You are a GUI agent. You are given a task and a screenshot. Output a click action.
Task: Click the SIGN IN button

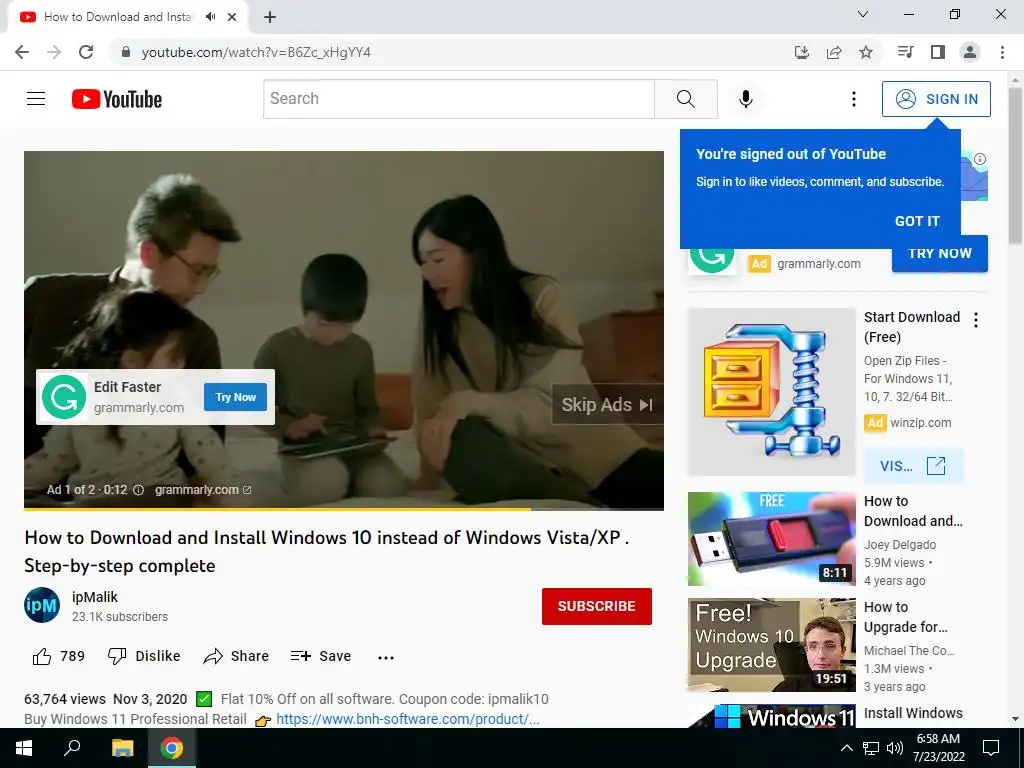[936, 99]
